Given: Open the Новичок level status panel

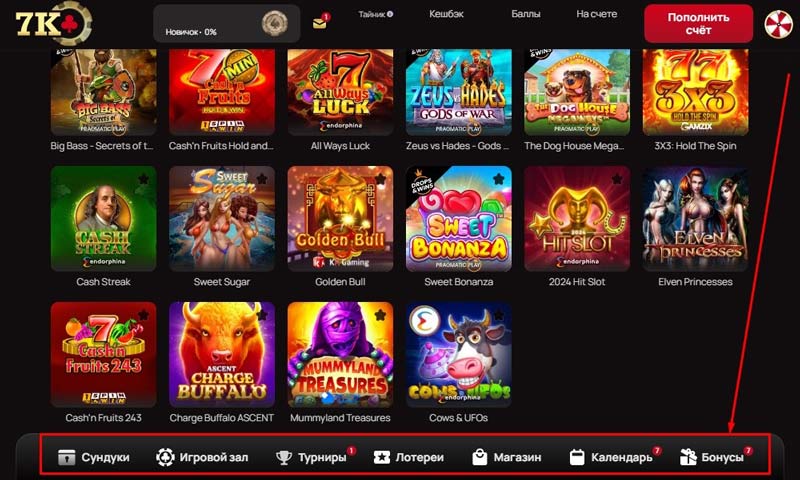Looking at the screenshot, I should coord(227,23).
